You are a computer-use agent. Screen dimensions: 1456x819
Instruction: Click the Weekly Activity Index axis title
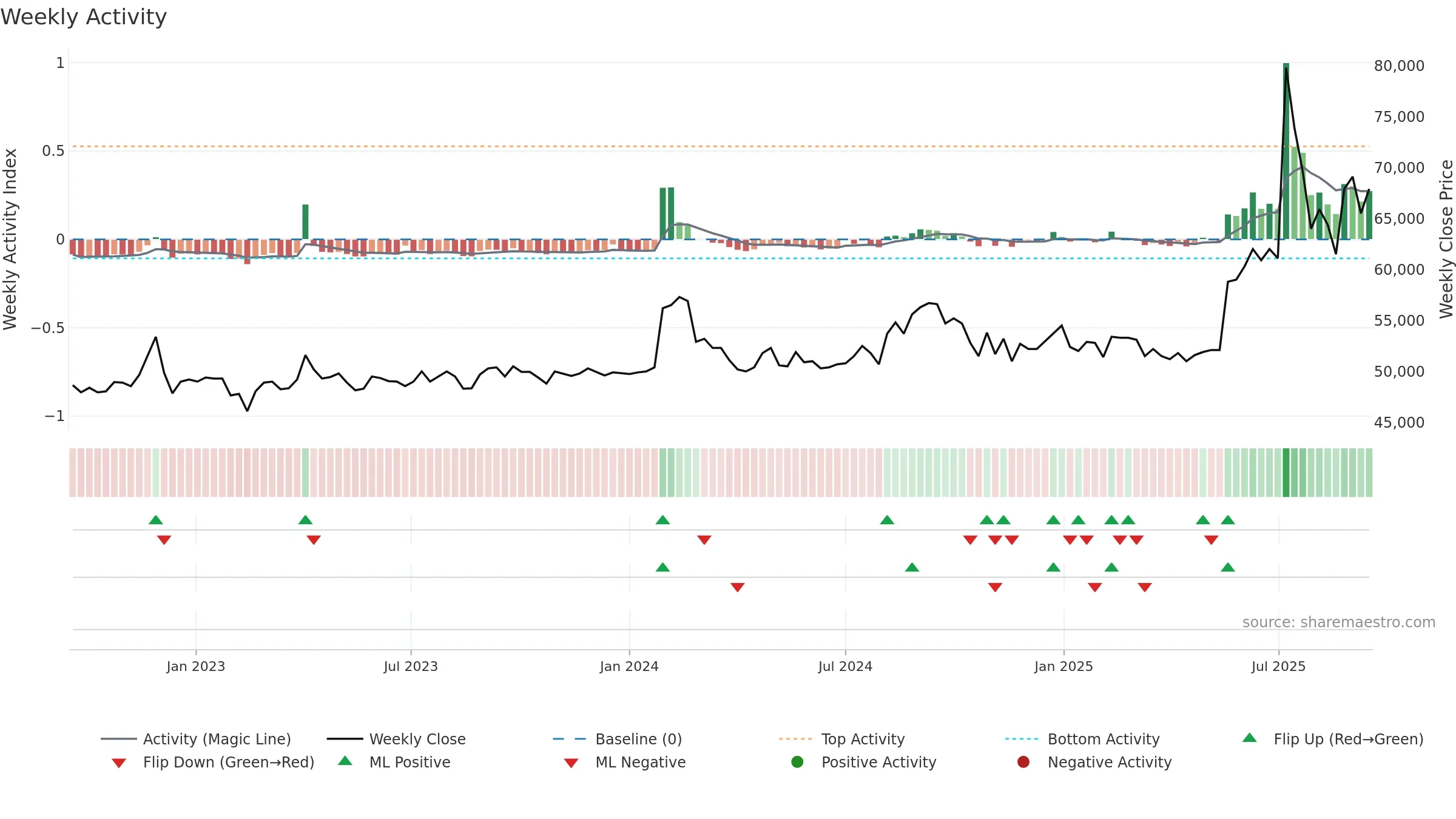pyautogui.click(x=10, y=239)
